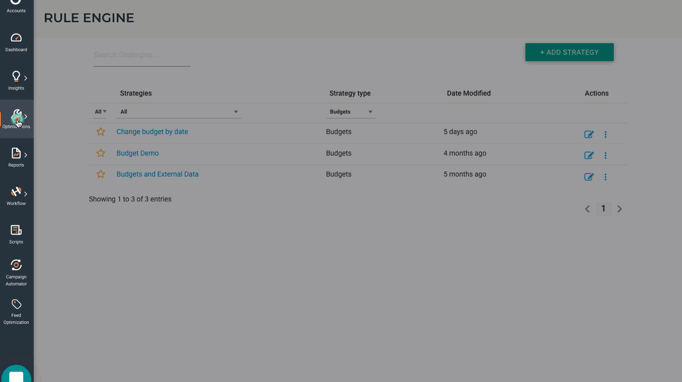Viewport: 682px width, 382px height.
Task: Expand the Insights submenu chevron
Action: [26, 78]
